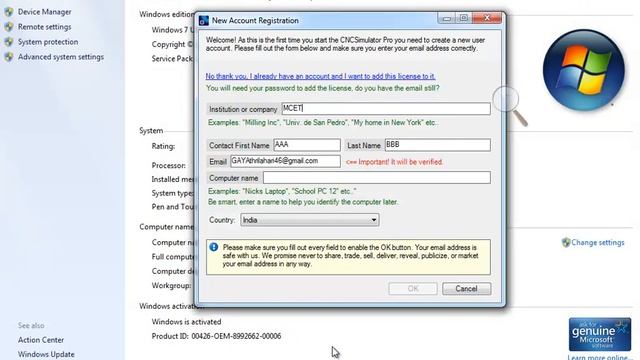Click the Windows logo orb image

(584, 70)
